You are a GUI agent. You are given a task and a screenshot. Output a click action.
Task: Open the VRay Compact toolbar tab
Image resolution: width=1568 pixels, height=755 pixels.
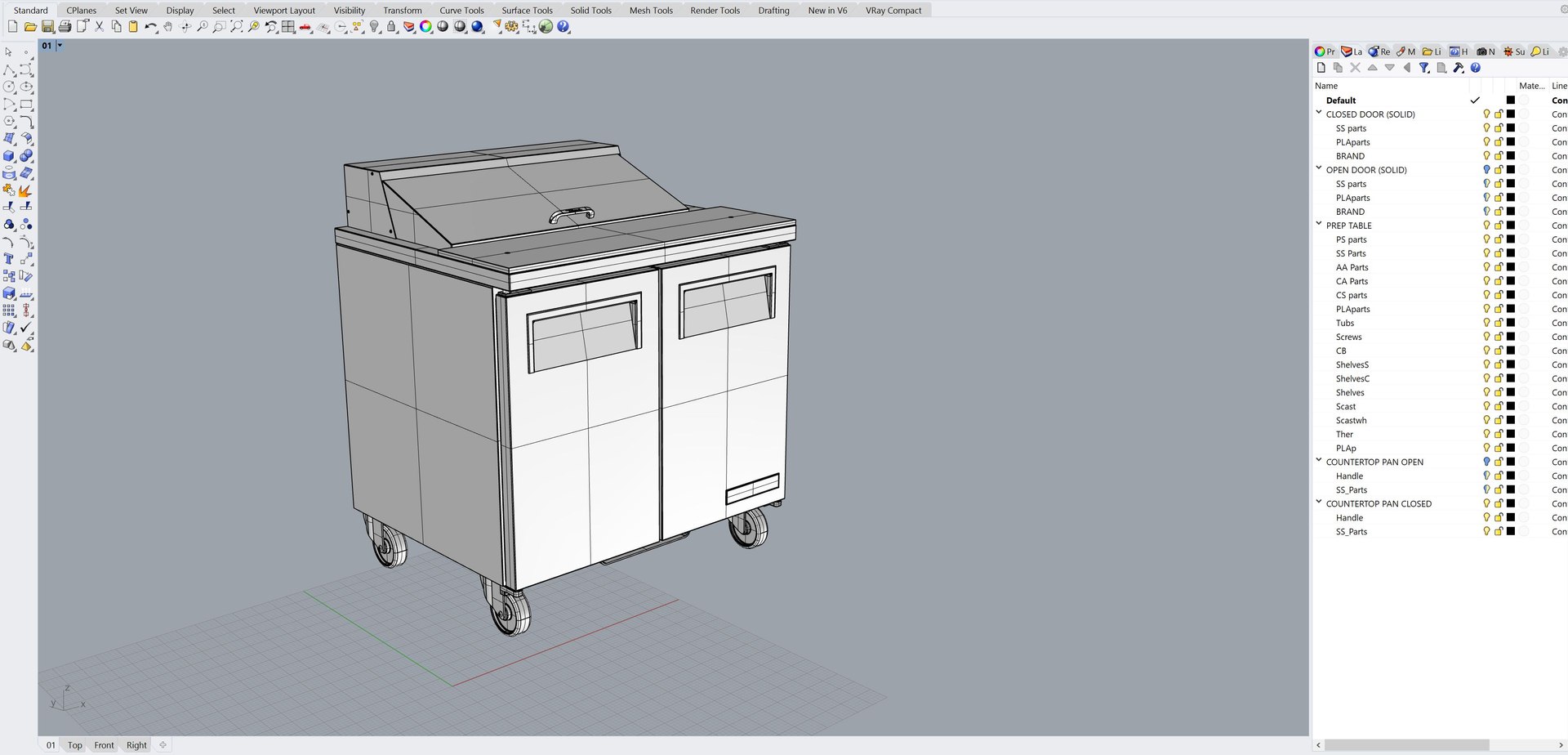click(893, 11)
